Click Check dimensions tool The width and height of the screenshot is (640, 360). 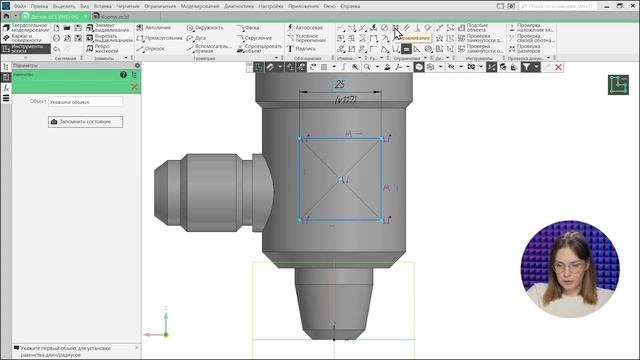coord(525,49)
